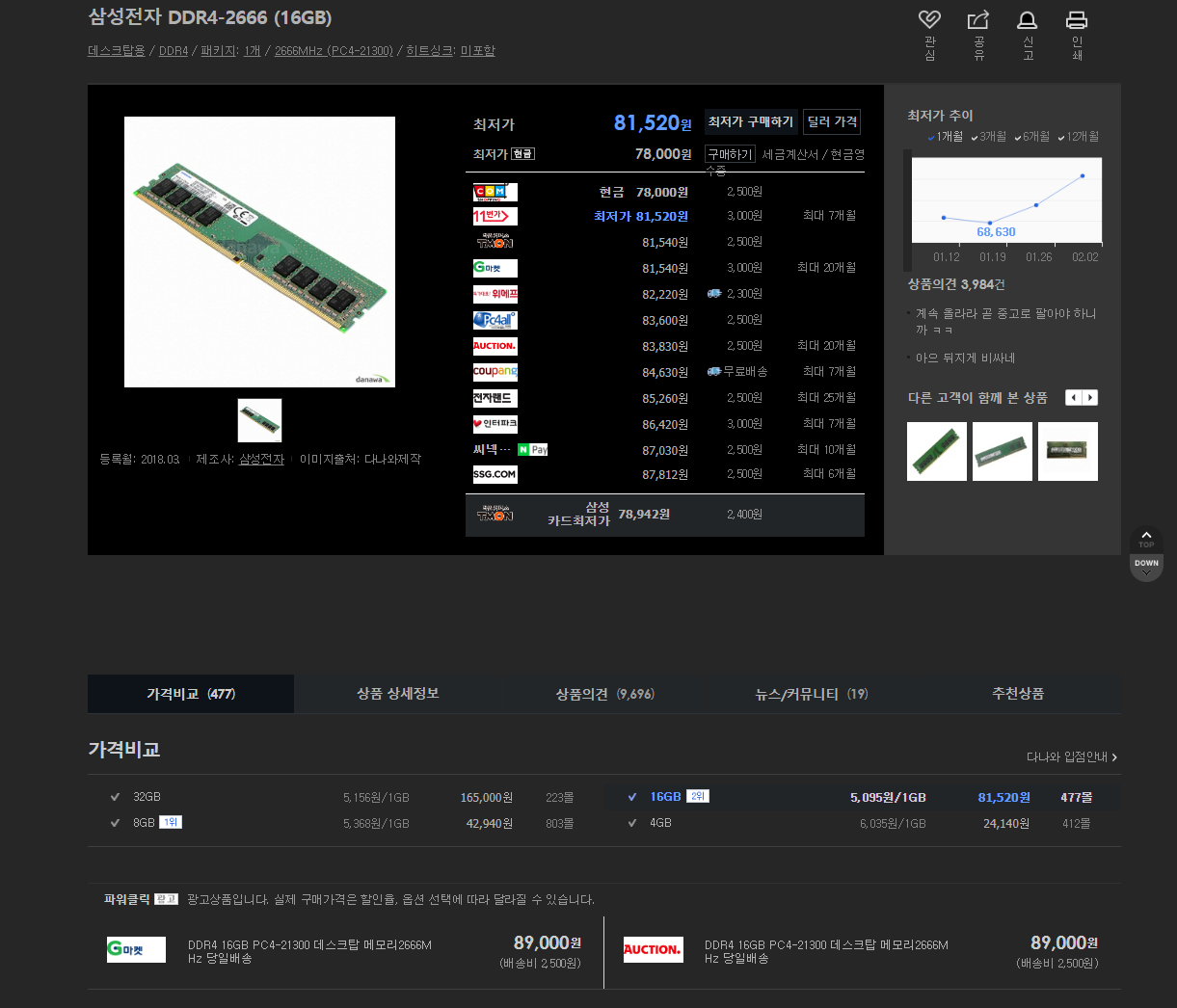
Task: Open second related product thumbnail
Action: click(x=1003, y=451)
